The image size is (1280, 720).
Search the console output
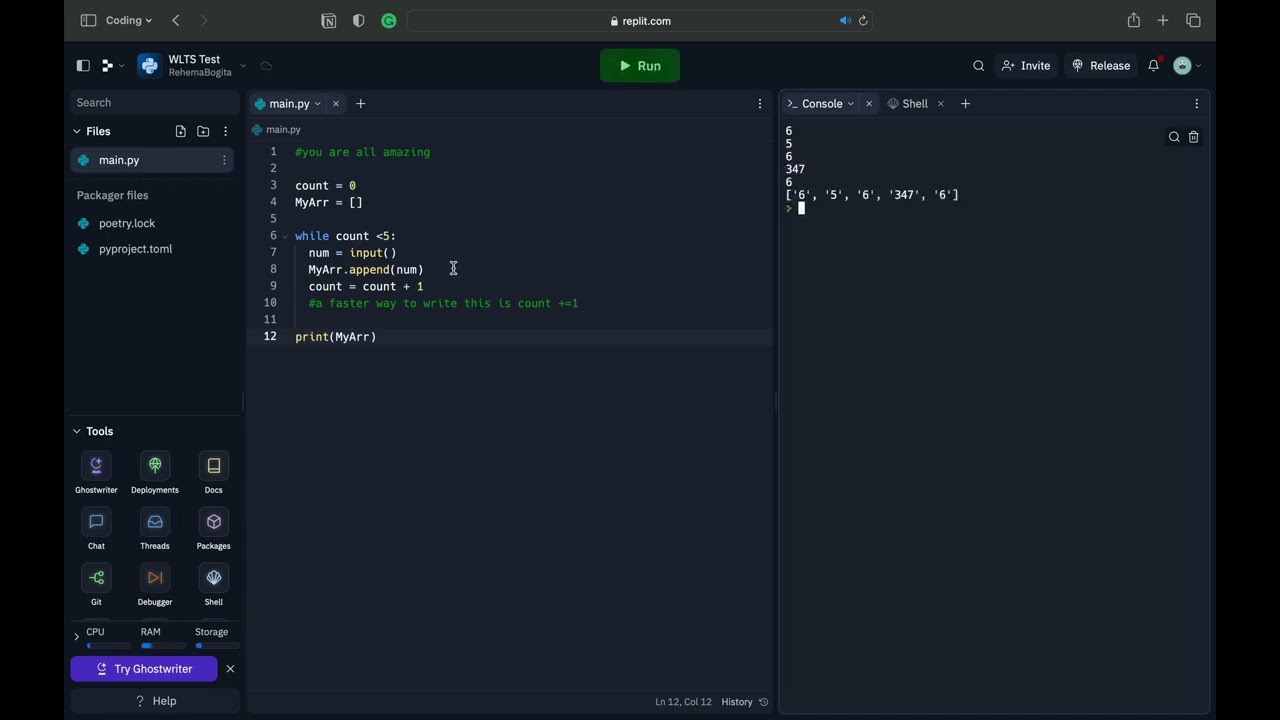[x=1174, y=137]
